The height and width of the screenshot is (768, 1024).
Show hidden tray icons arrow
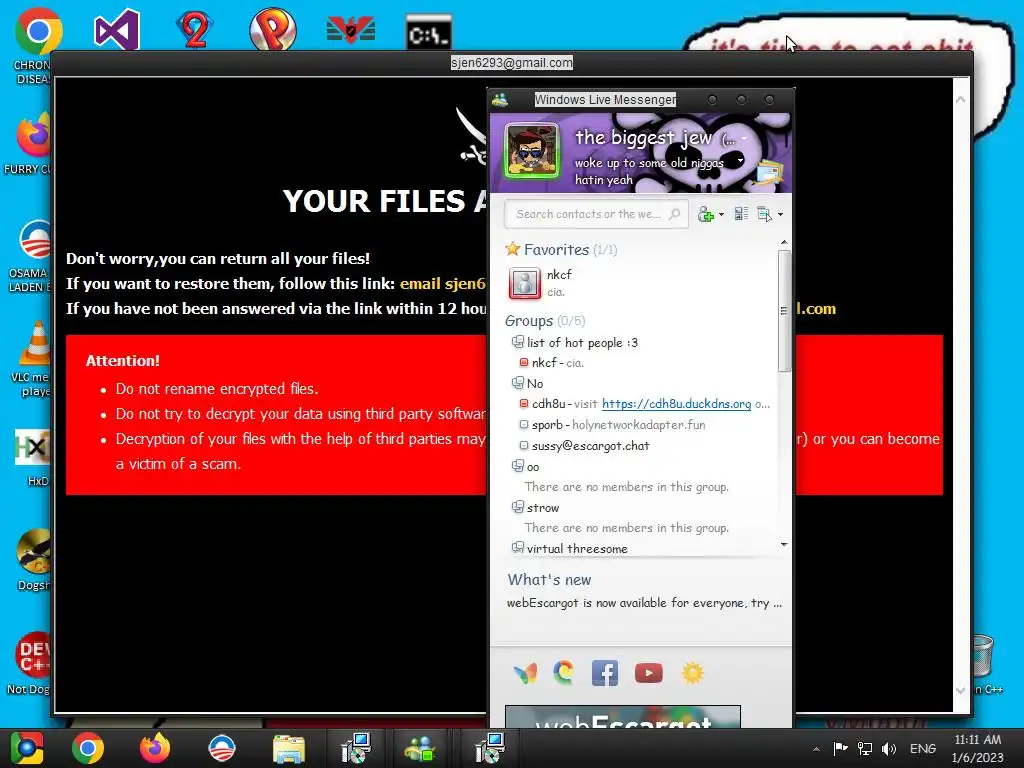pos(816,748)
